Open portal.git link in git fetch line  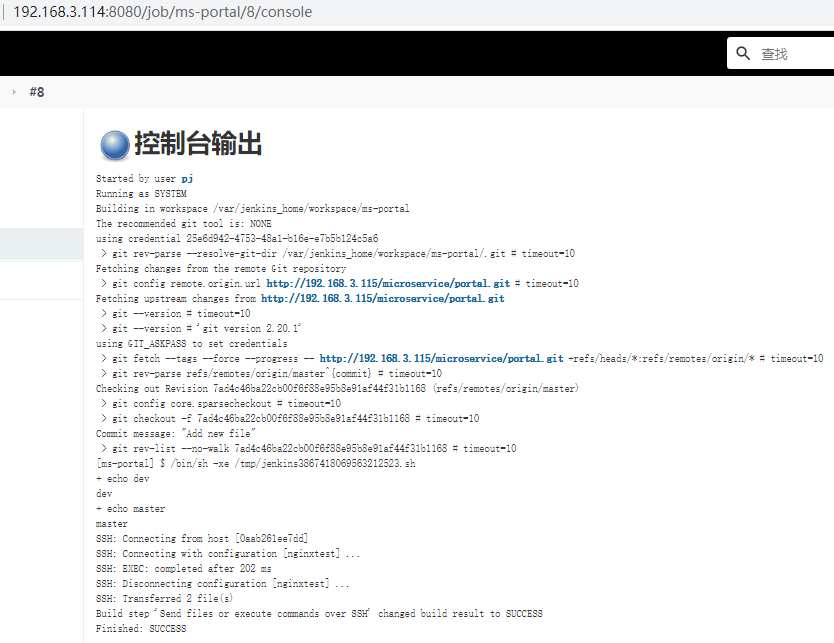[x=441, y=358]
